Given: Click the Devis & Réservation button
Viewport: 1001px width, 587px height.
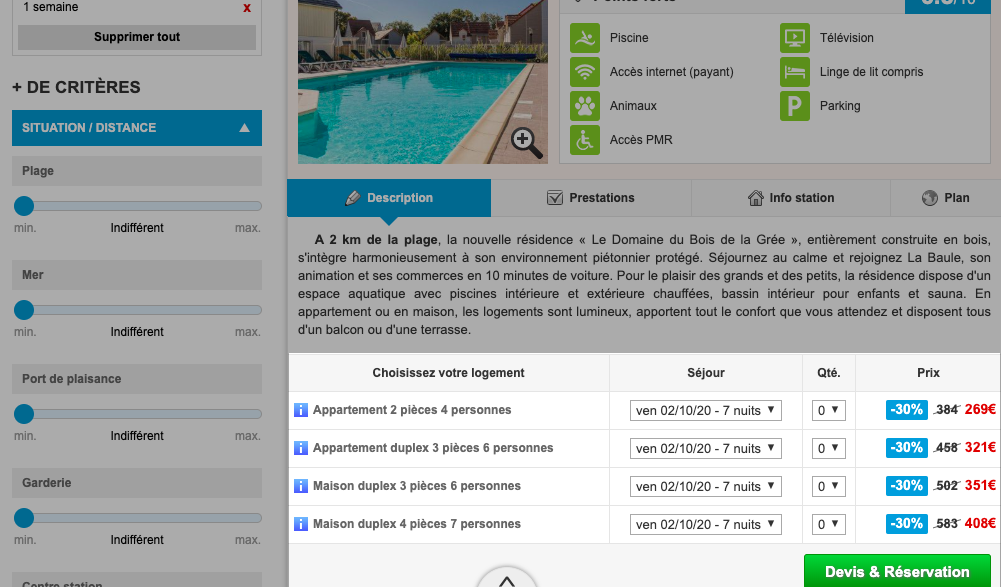Looking at the screenshot, I should [897, 571].
